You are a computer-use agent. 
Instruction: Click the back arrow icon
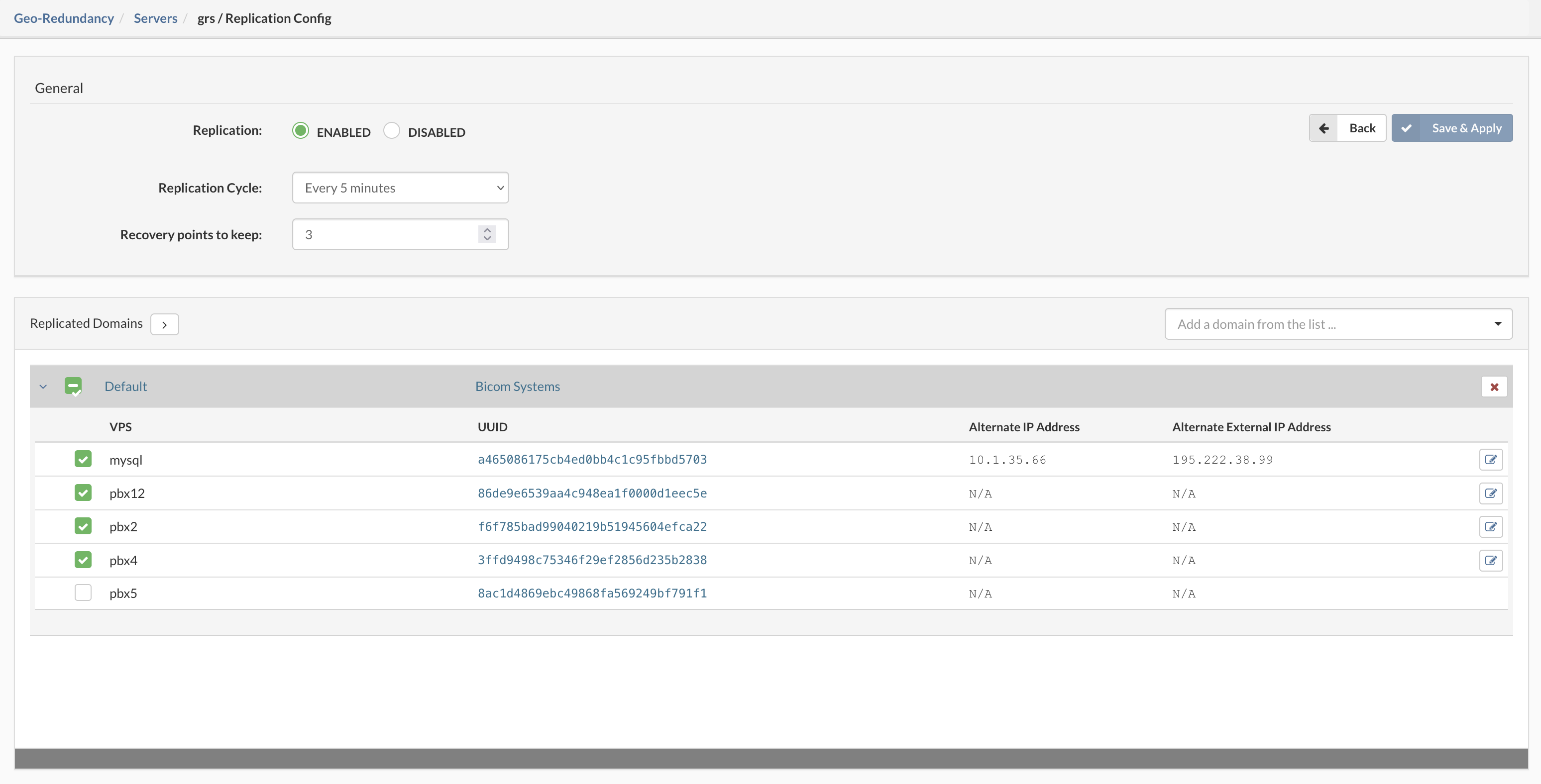1323,128
